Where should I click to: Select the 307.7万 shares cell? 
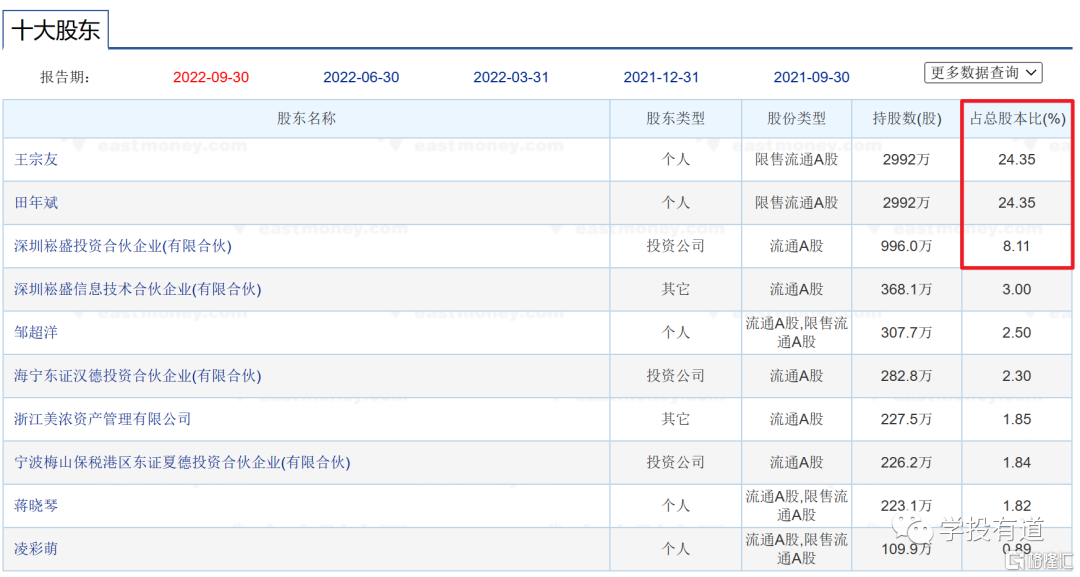pos(906,333)
